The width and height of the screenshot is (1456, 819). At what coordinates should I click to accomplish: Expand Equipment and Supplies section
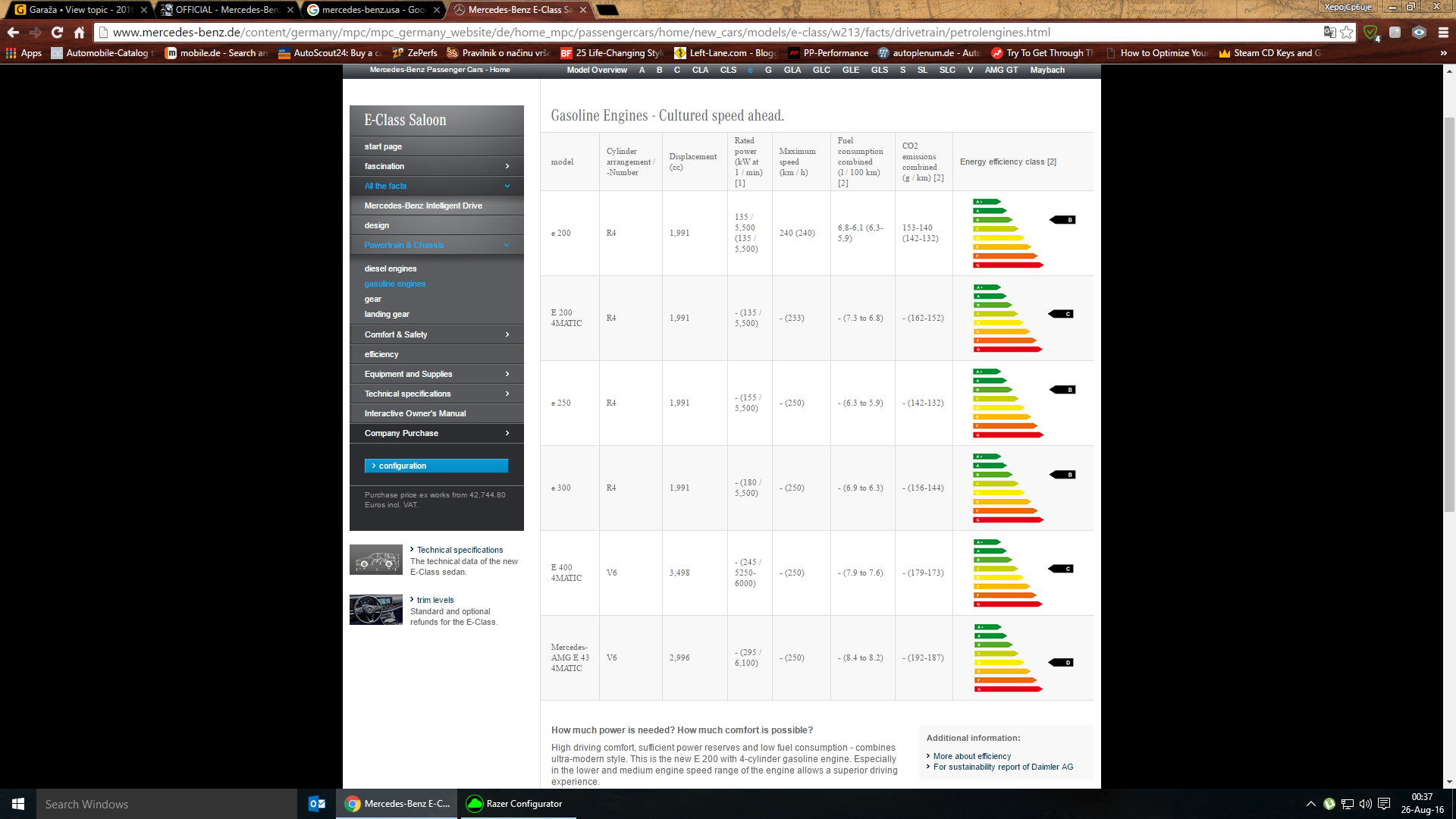pos(437,374)
